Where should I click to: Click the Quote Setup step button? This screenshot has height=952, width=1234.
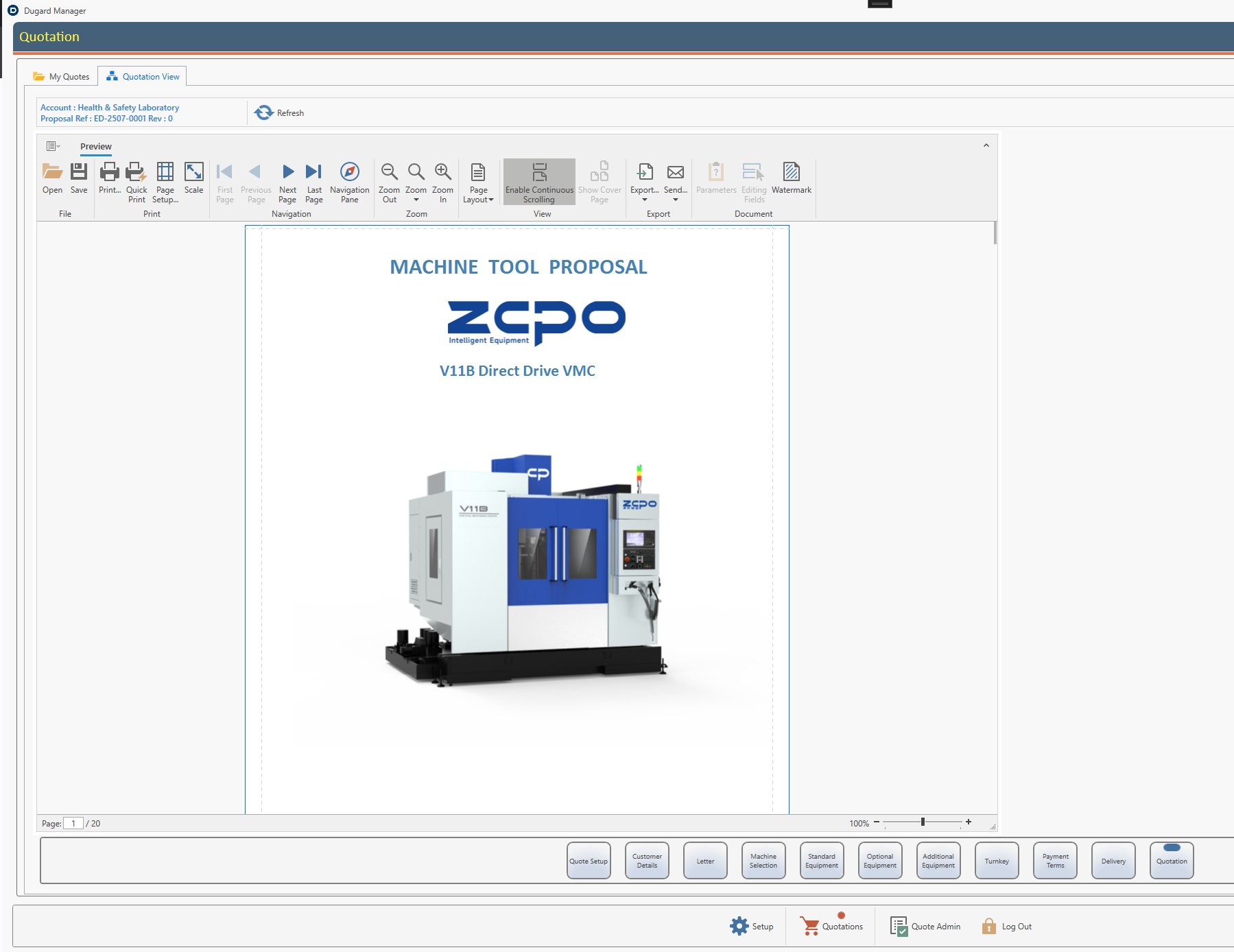[x=589, y=861]
